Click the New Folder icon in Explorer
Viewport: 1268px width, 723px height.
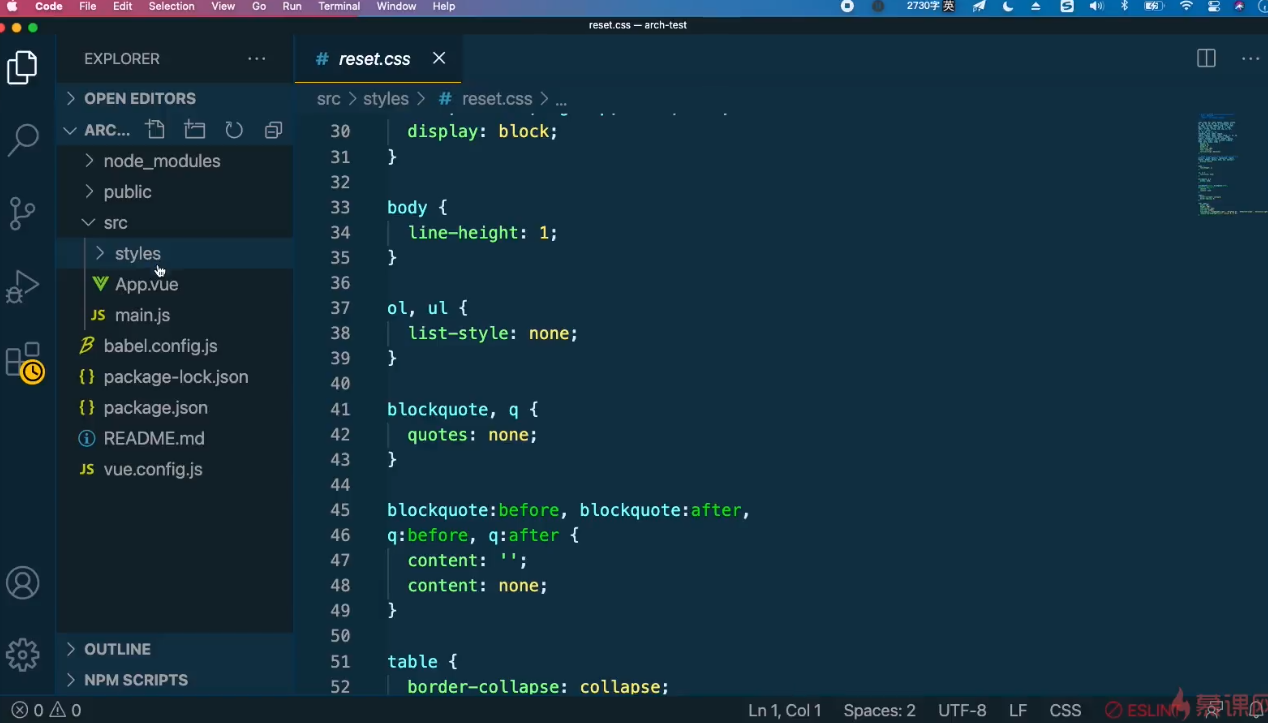195,130
